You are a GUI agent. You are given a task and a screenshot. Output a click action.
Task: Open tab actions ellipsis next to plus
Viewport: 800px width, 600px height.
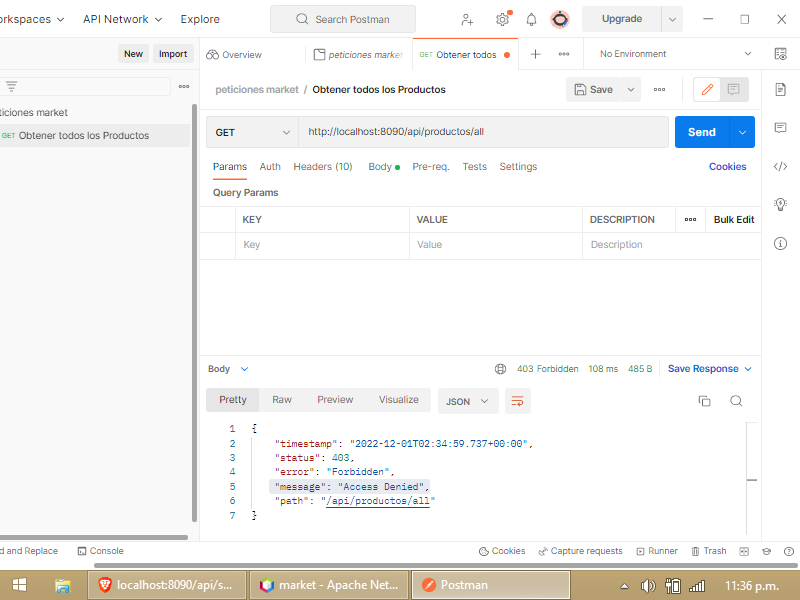(564, 54)
